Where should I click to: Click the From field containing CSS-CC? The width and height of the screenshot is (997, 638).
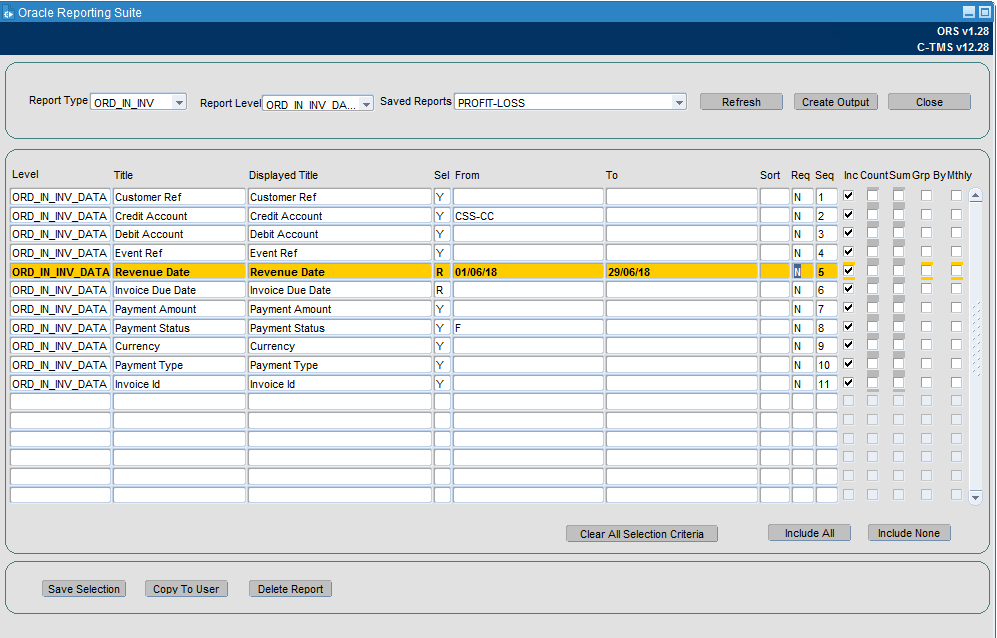(528, 216)
